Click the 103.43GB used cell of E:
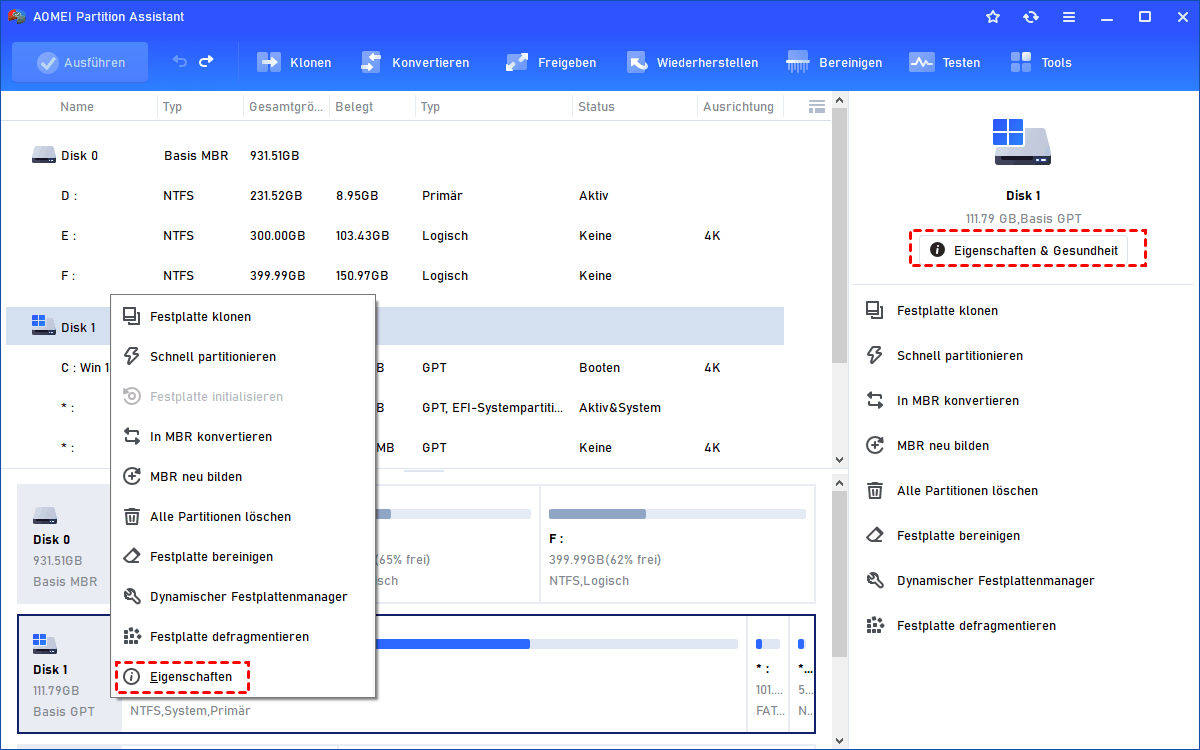Image resolution: width=1200 pixels, height=750 pixels. click(362, 236)
